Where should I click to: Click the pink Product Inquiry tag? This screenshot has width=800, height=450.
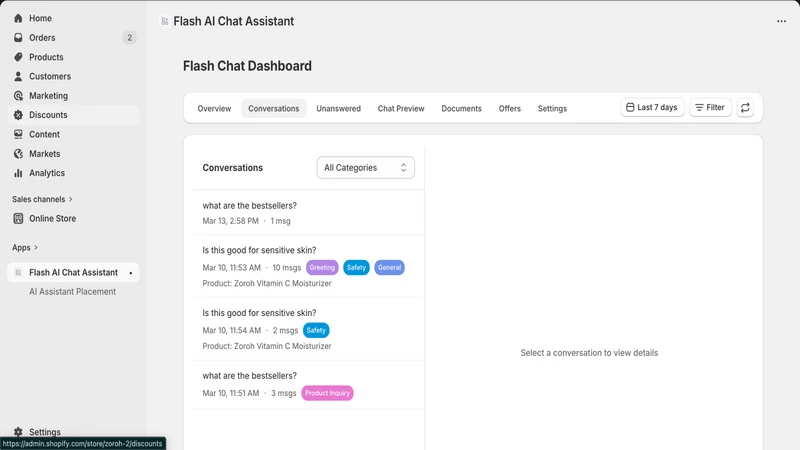327,393
